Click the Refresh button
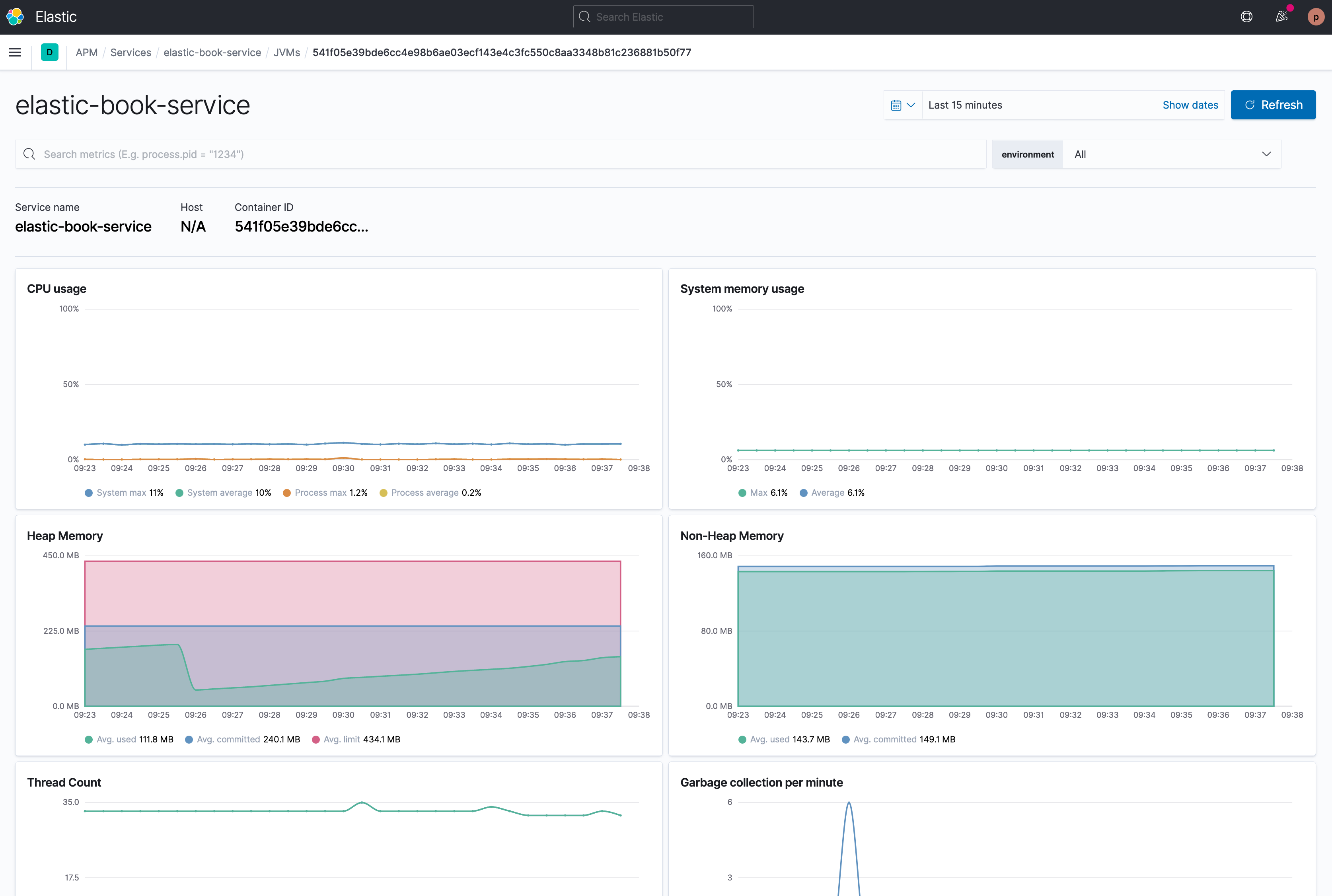Screen dimensions: 1332x896 (1273, 105)
